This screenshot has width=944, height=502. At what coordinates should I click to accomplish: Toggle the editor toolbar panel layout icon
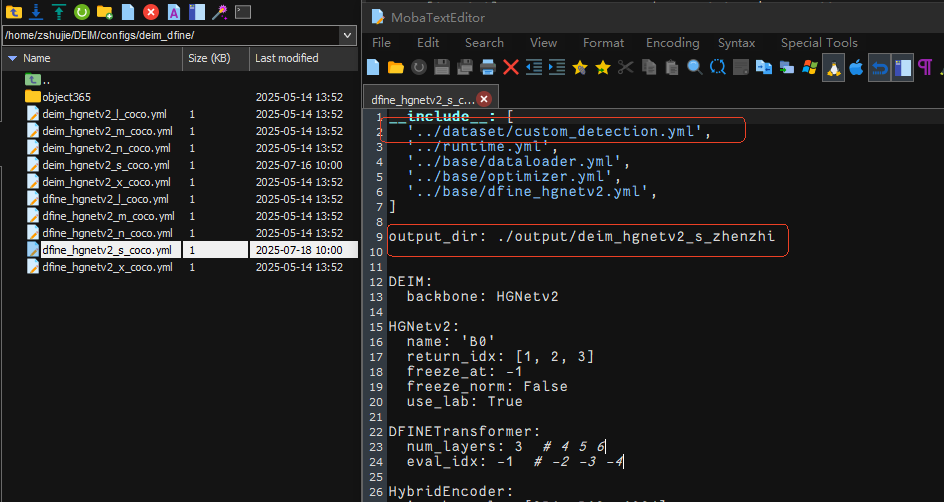pos(902,67)
